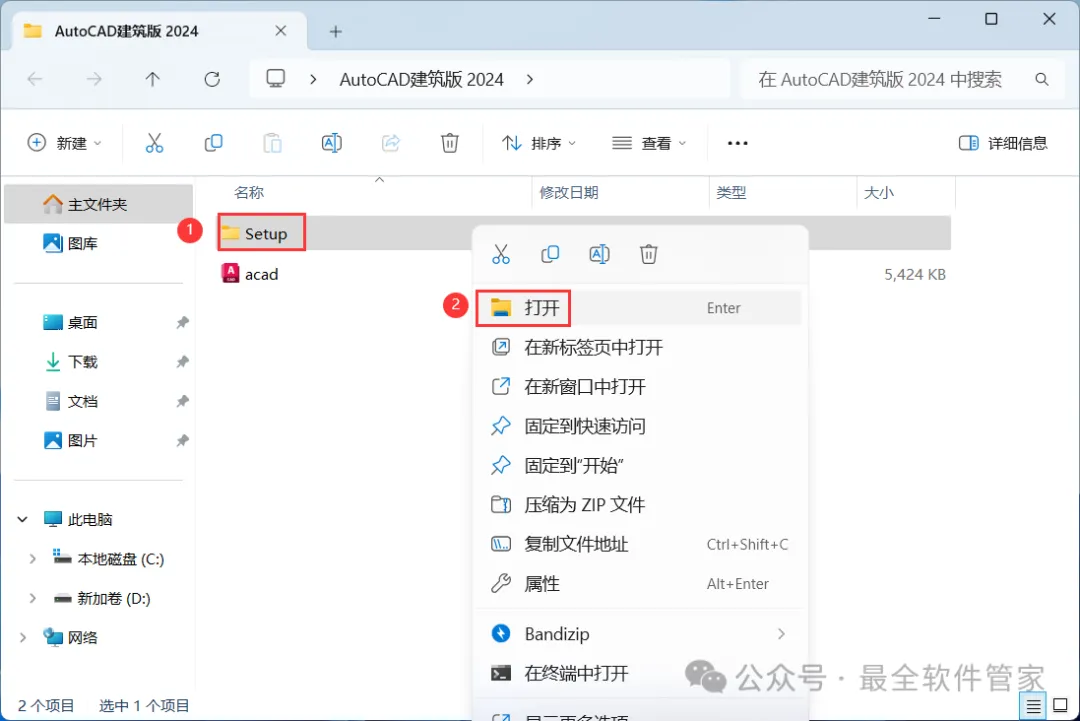
Task: Choose 在新窗口中打开
Action: [x=638, y=386]
